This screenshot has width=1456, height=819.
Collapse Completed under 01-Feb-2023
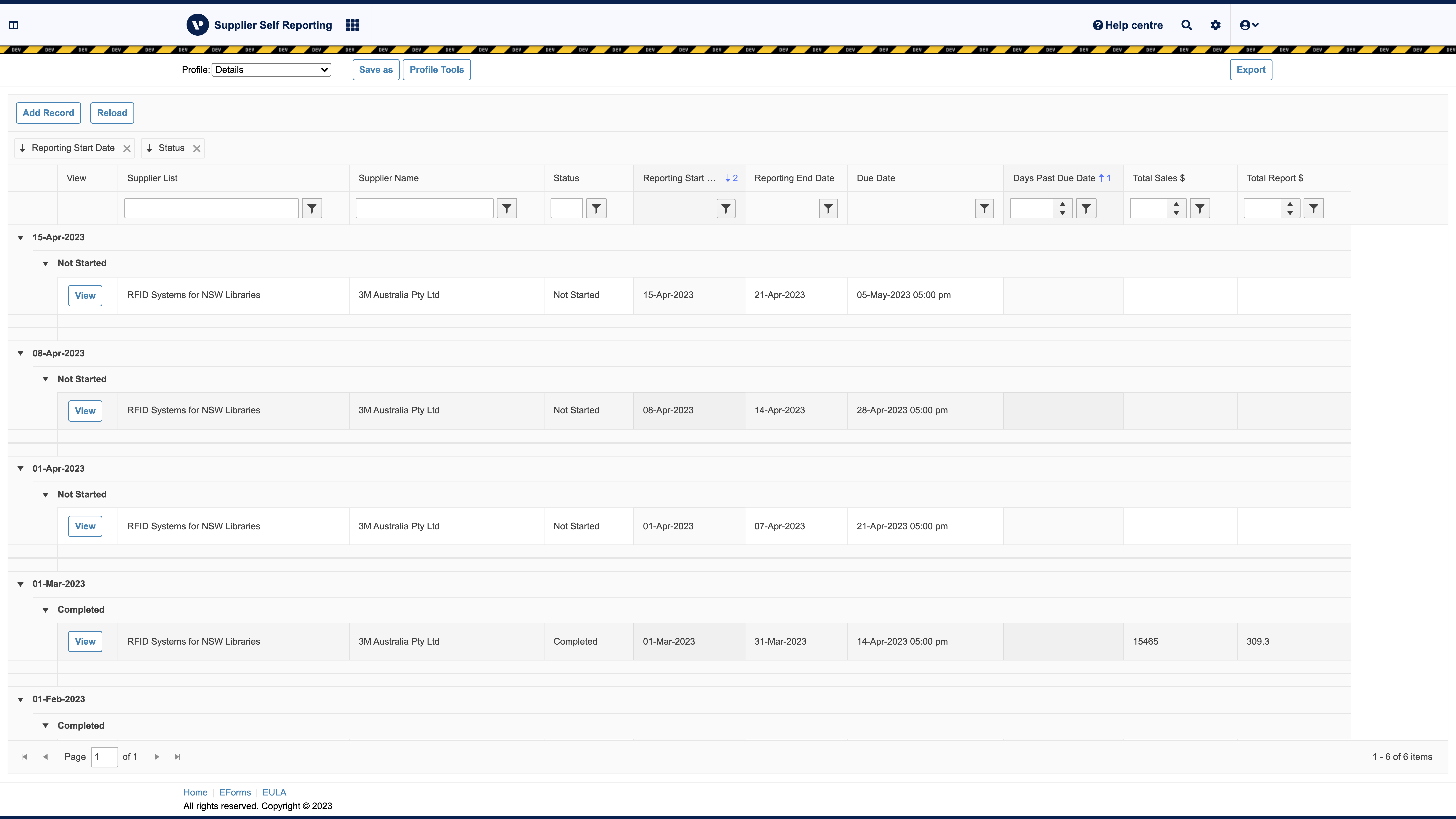pos(45,726)
